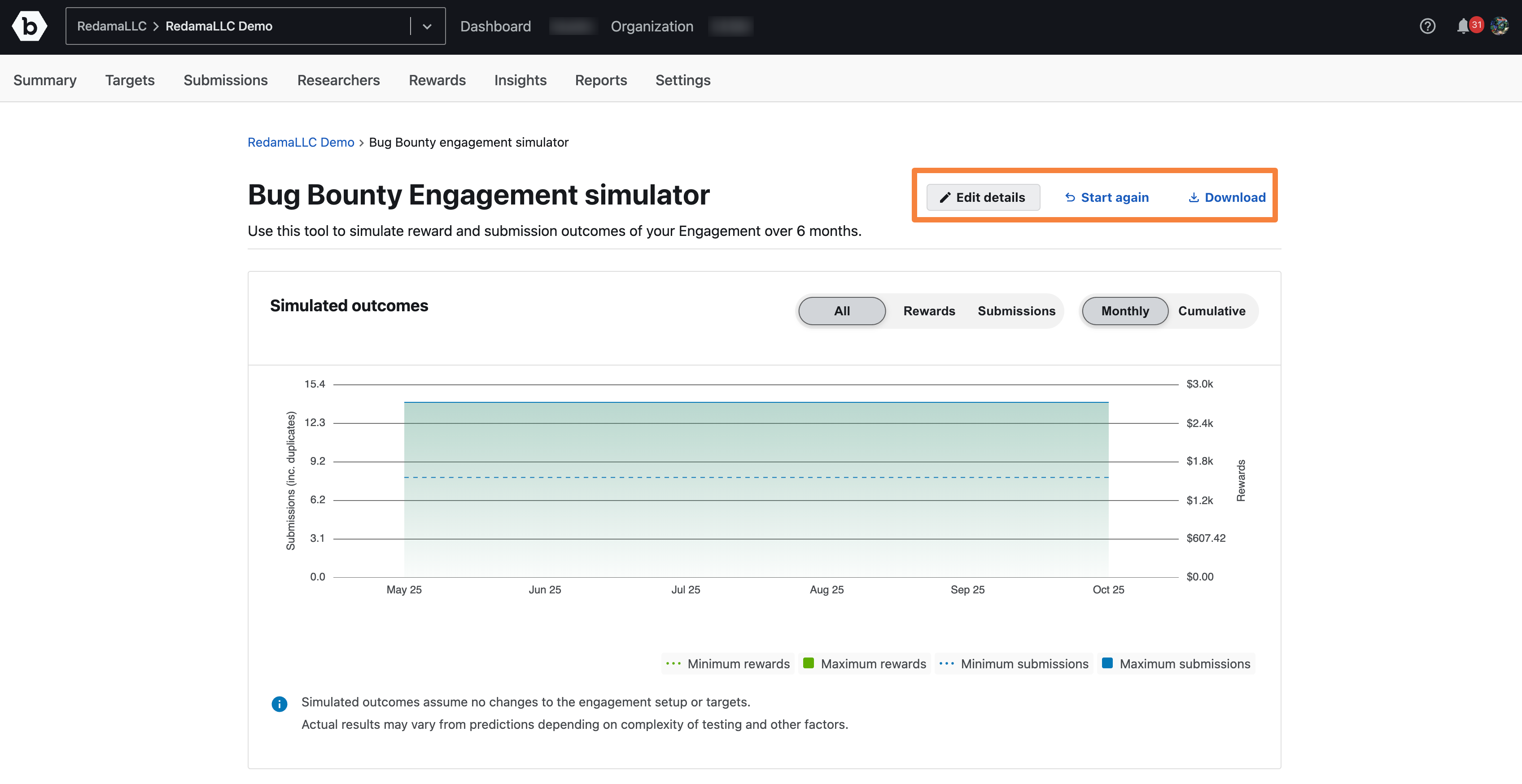Select the All outcomes filter
This screenshot has height=784, width=1522.
[842, 311]
